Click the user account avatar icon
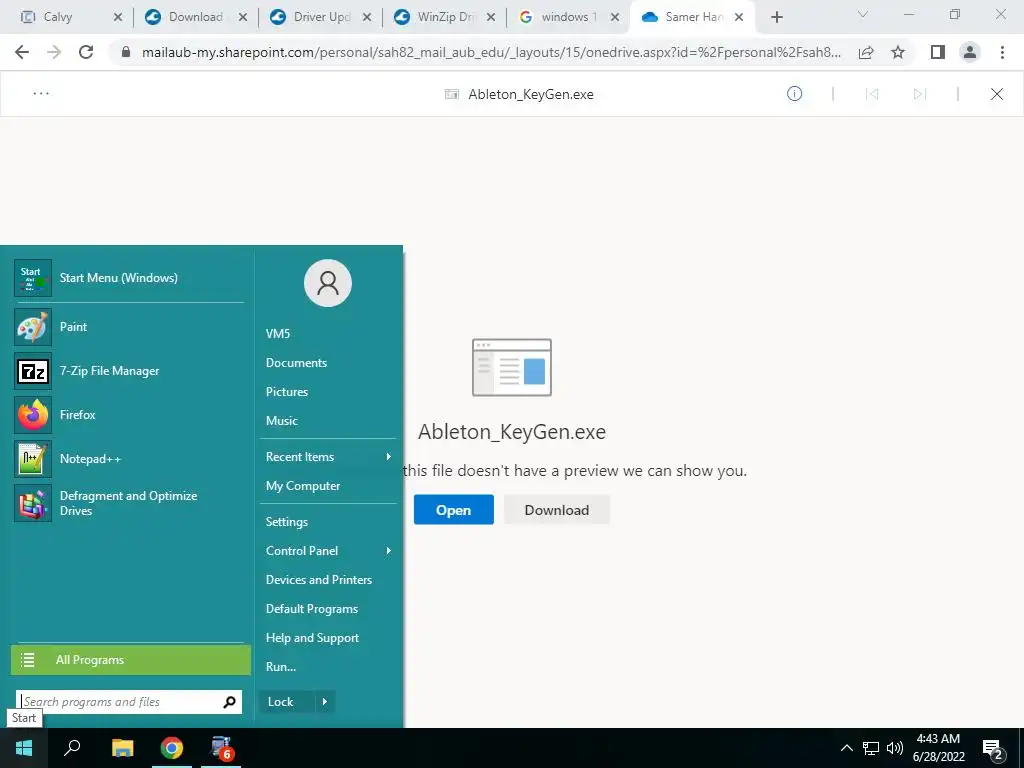This screenshot has height=768, width=1024. (328, 283)
